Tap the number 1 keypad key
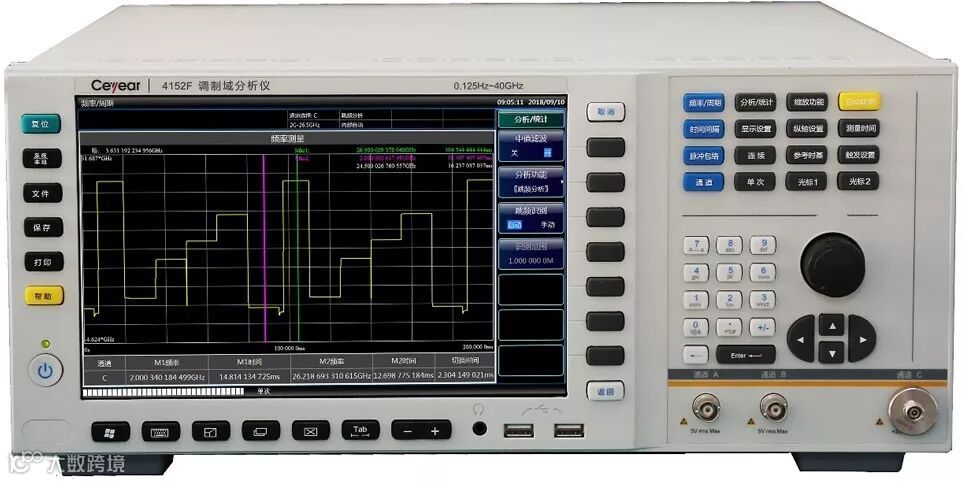The height and width of the screenshot is (481, 965). click(696, 300)
